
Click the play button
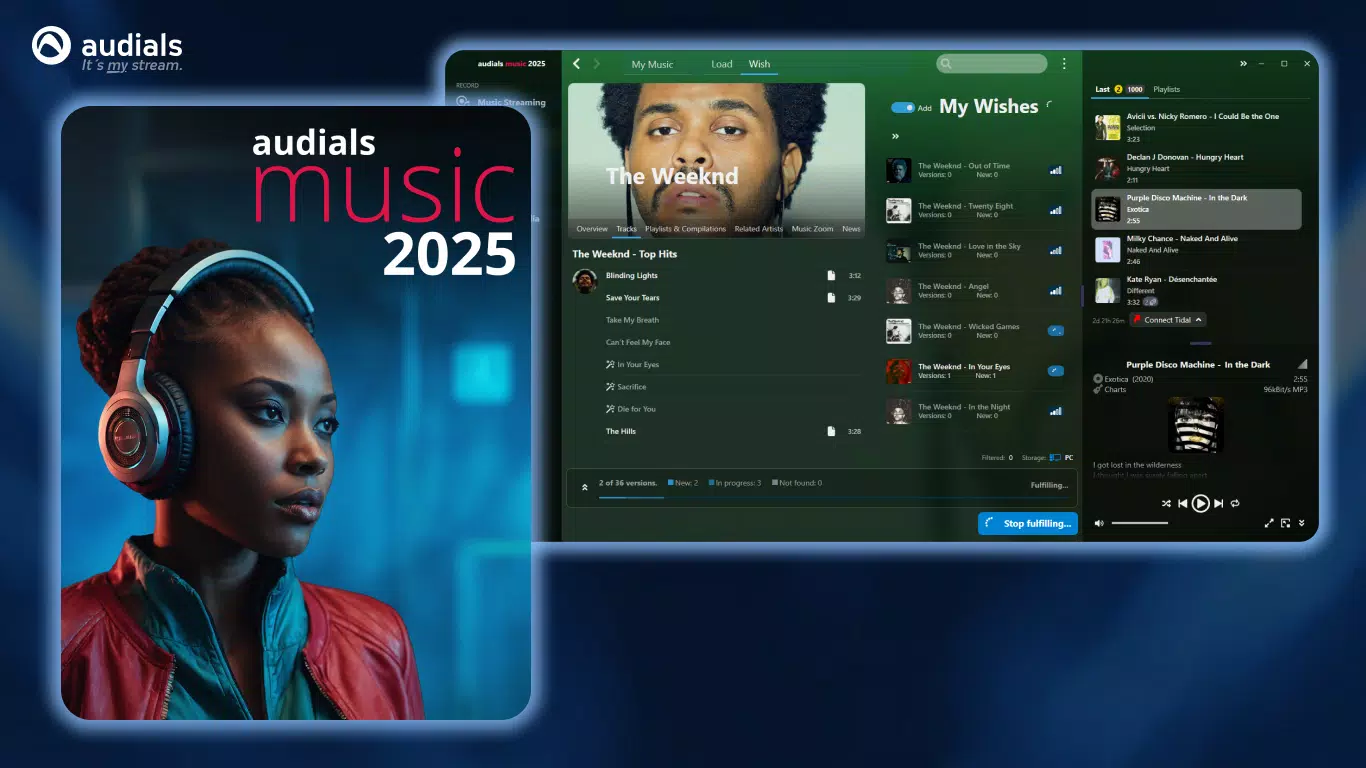coord(1201,504)
